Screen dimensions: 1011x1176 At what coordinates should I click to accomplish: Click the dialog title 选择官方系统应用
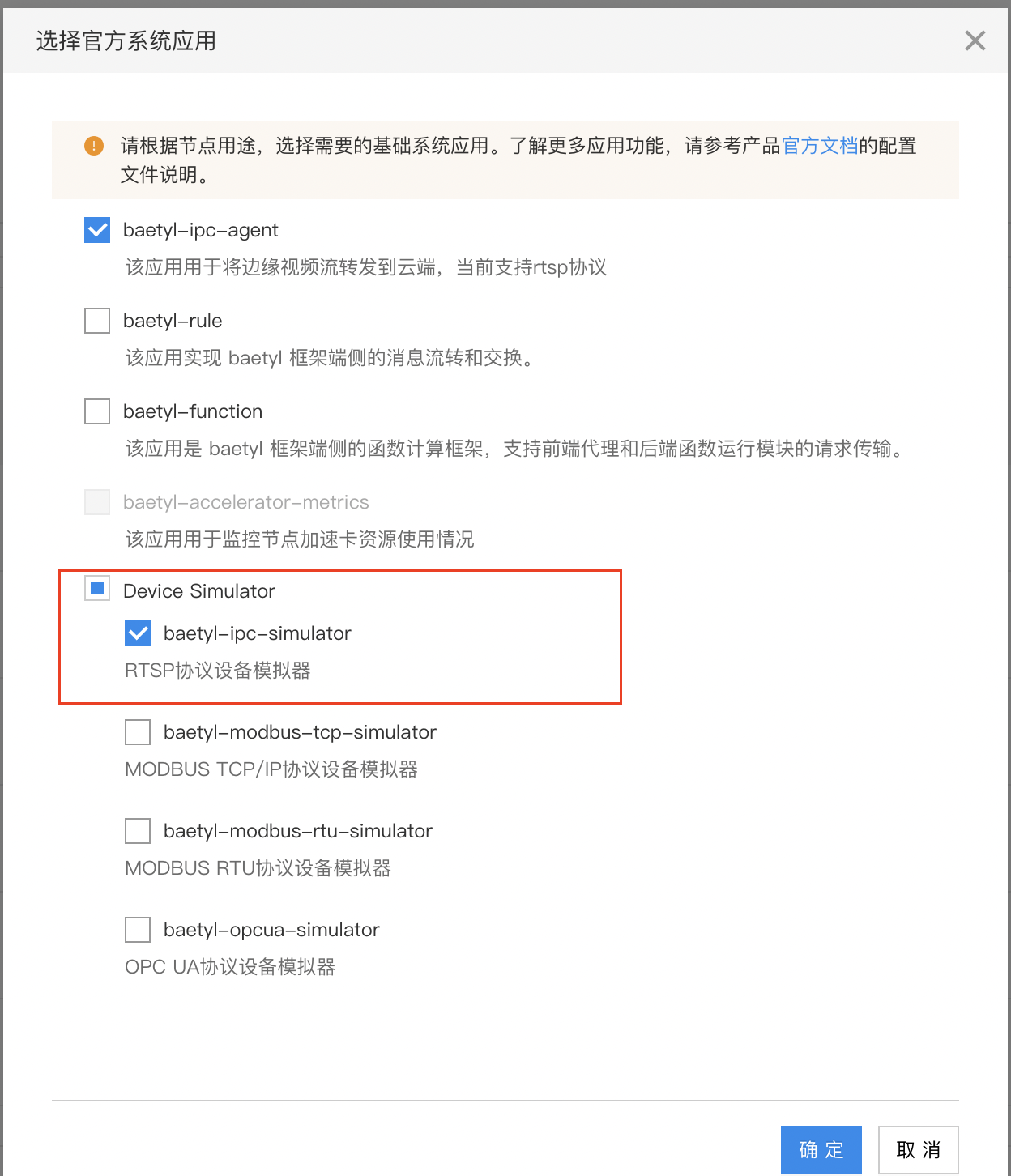pos(126,40)
